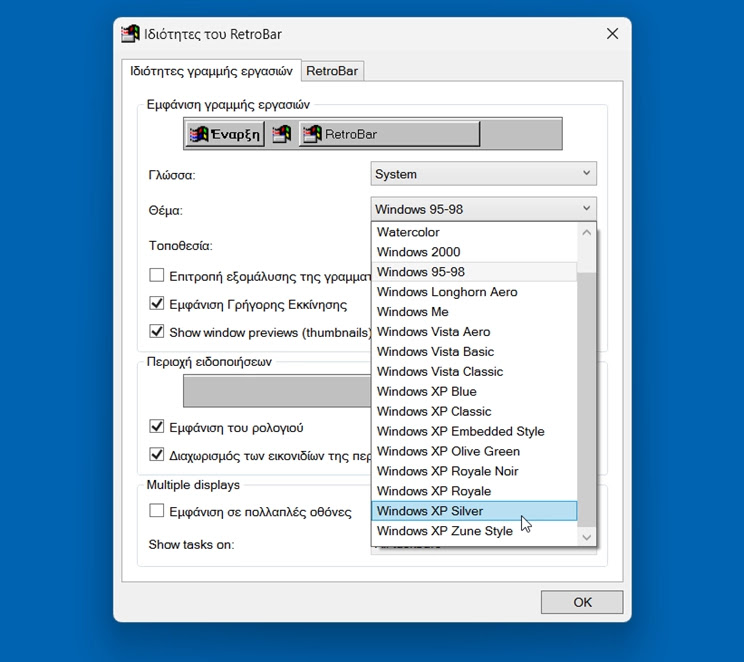
Task: Uncheck Εμφάνιση του ρολογιού
Action: (157, 426)
